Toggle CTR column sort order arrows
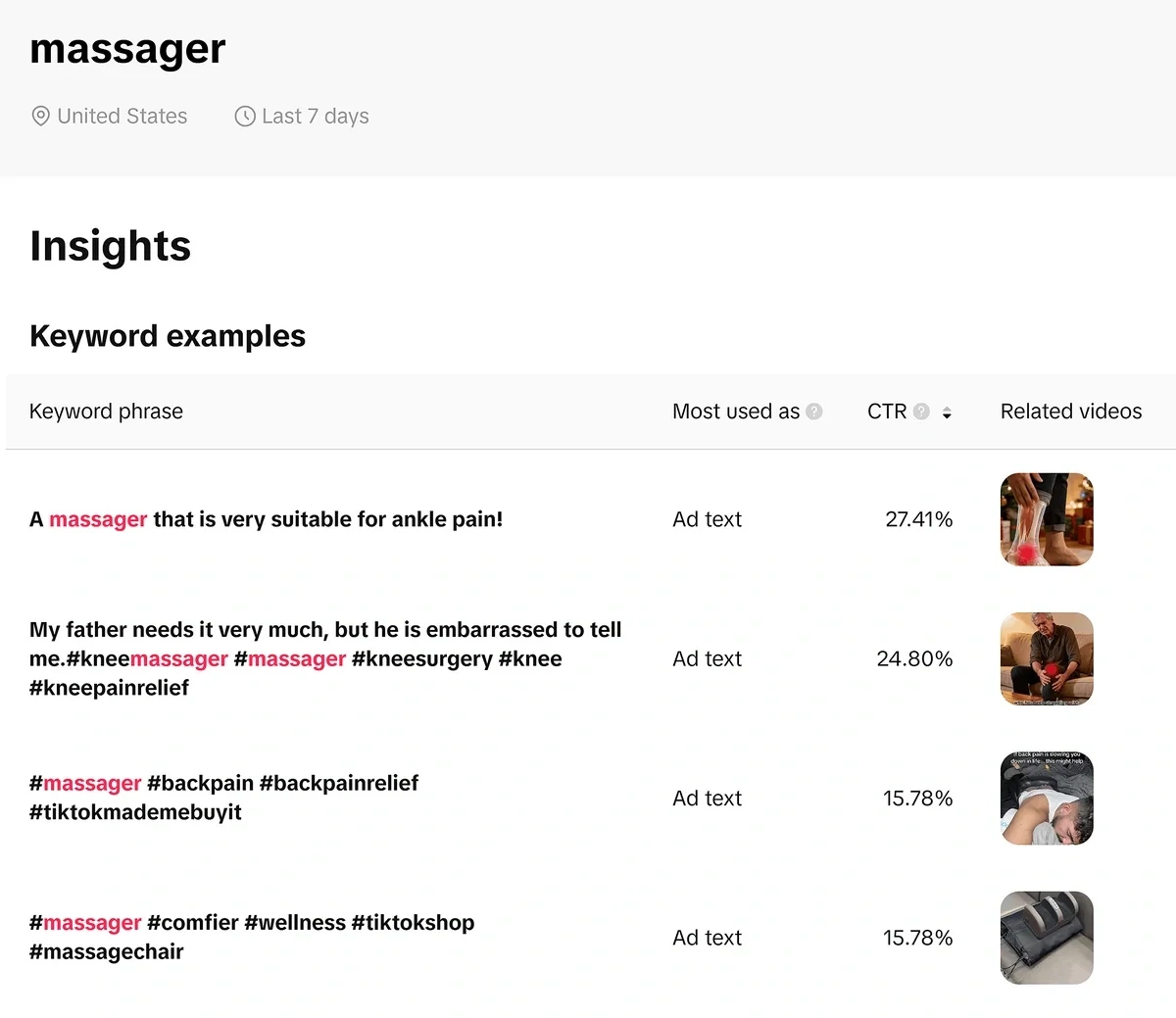The height and width of the screenshot is (1018, 1176). 947,412
